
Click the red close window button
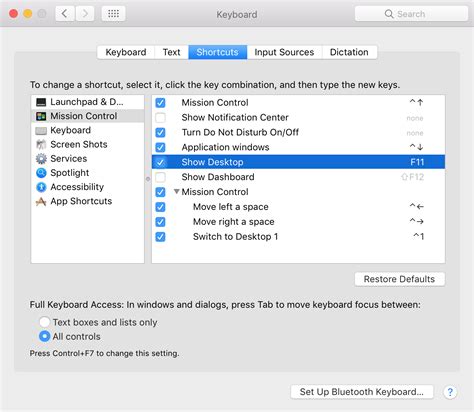point(13,14)
